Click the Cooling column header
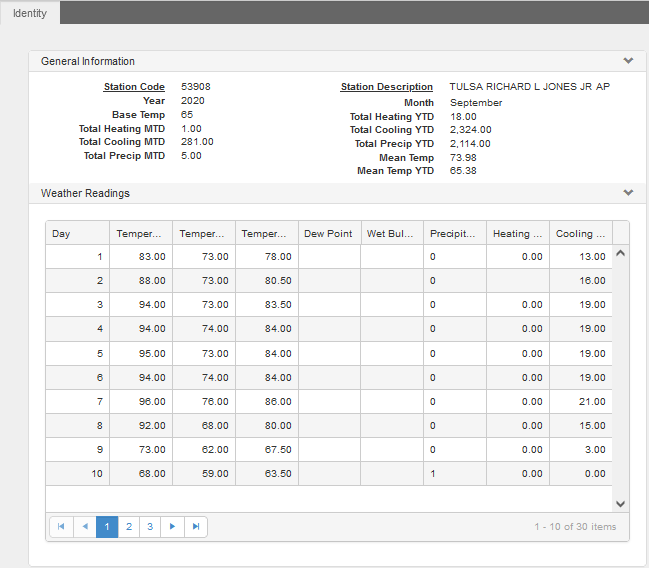This screenshot has height=568, width=649. [x=581, y=233]
